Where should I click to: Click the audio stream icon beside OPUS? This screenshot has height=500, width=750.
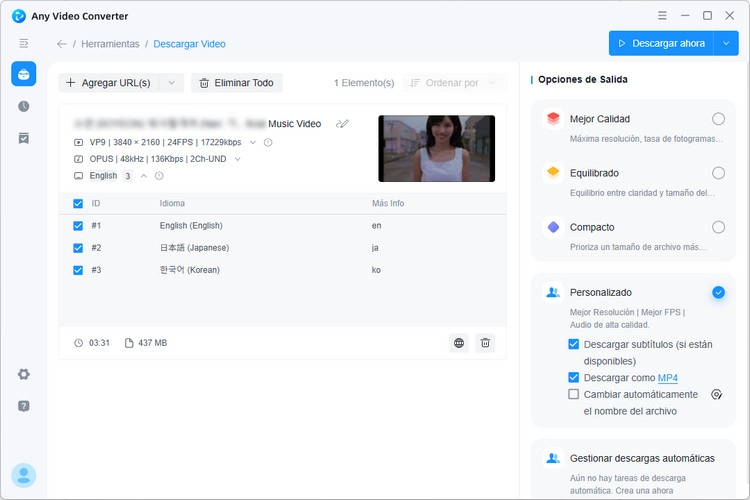pyautogui.click(x=78, y=159)
